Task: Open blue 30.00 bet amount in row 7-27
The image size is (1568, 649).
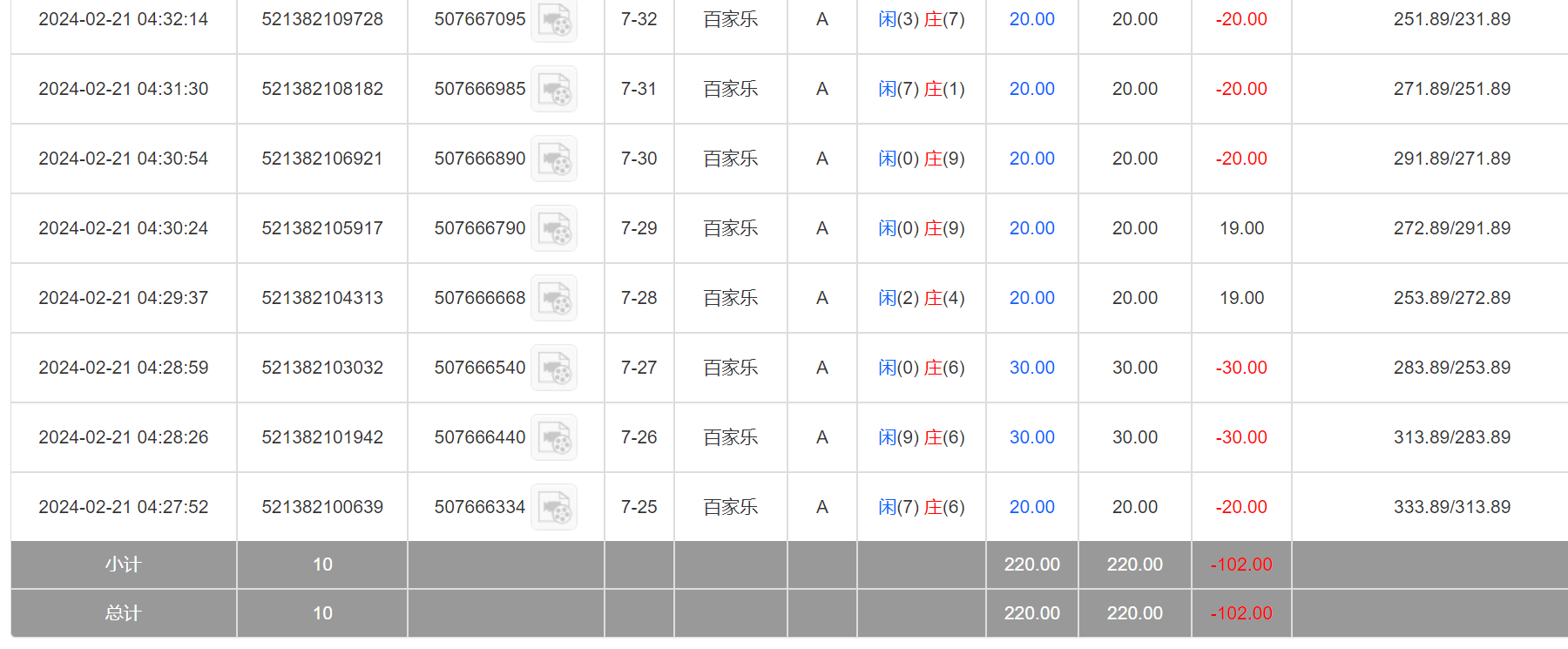Action: point(1031,368)
